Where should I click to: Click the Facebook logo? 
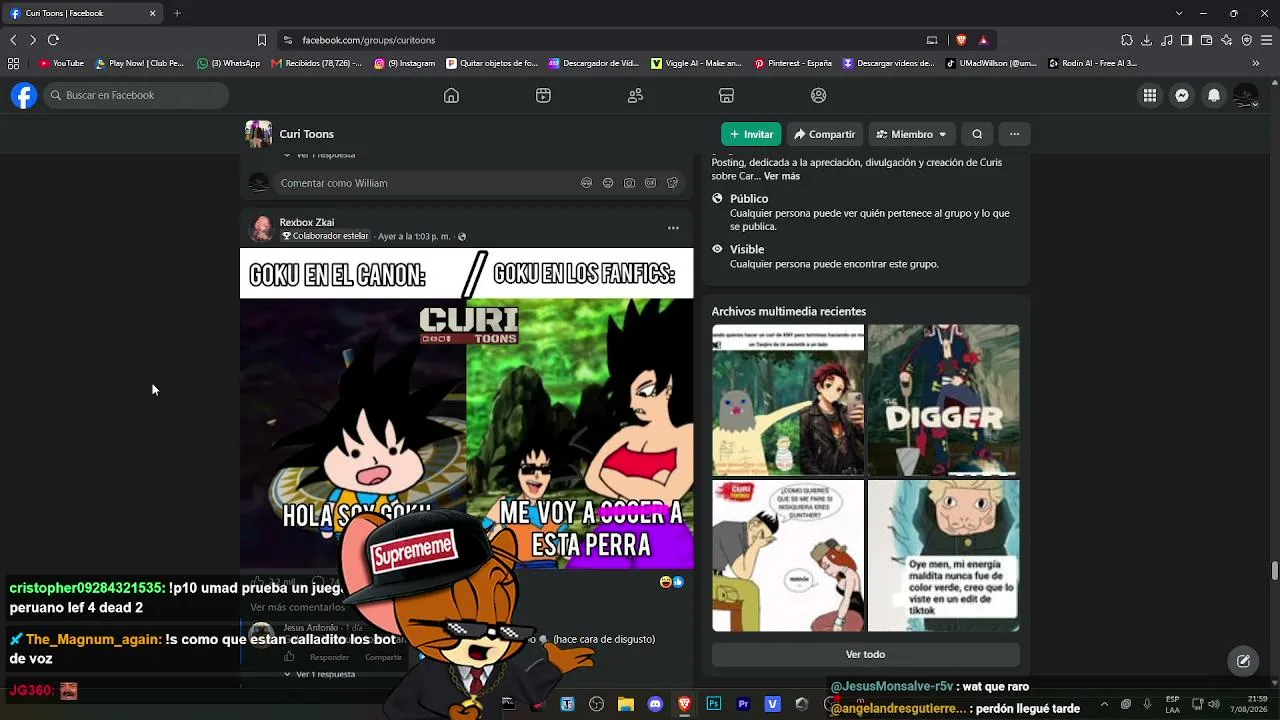point(24,95)
